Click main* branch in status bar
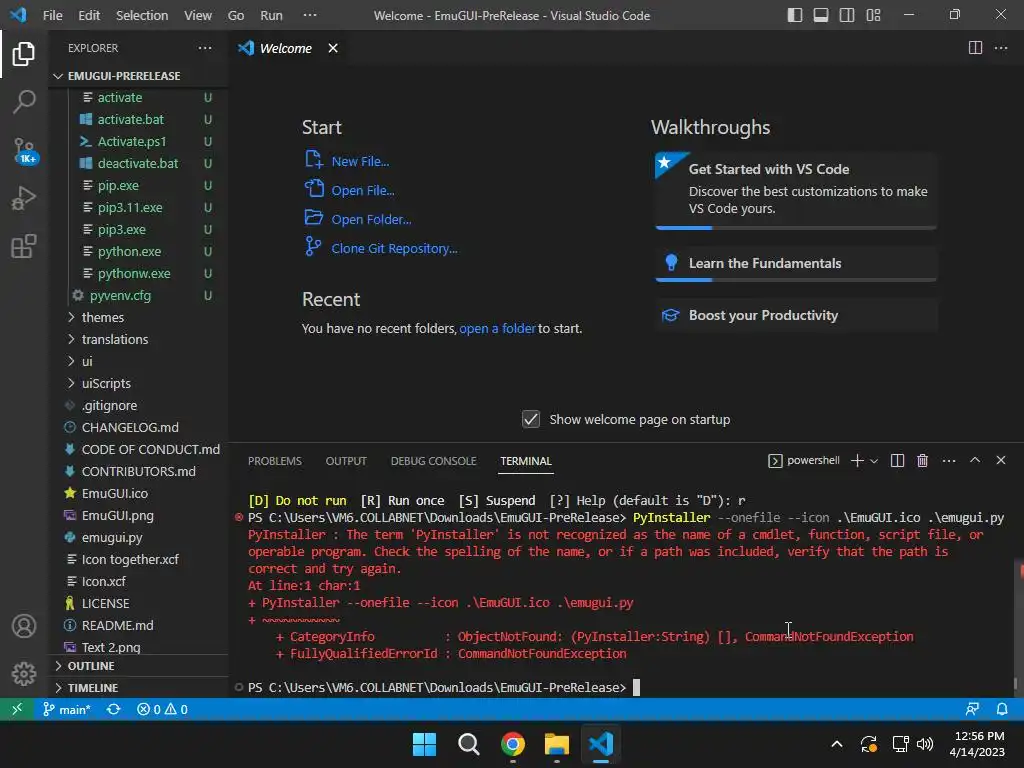The image size is (1024, 768). click(66, 709)
